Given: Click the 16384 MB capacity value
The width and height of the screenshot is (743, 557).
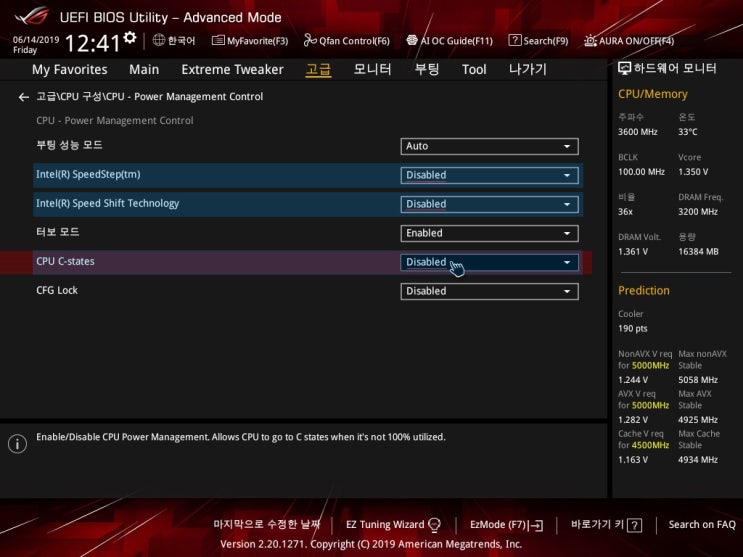Looking at the screenshot, I should pyautogui.click(x=698, y=251).
